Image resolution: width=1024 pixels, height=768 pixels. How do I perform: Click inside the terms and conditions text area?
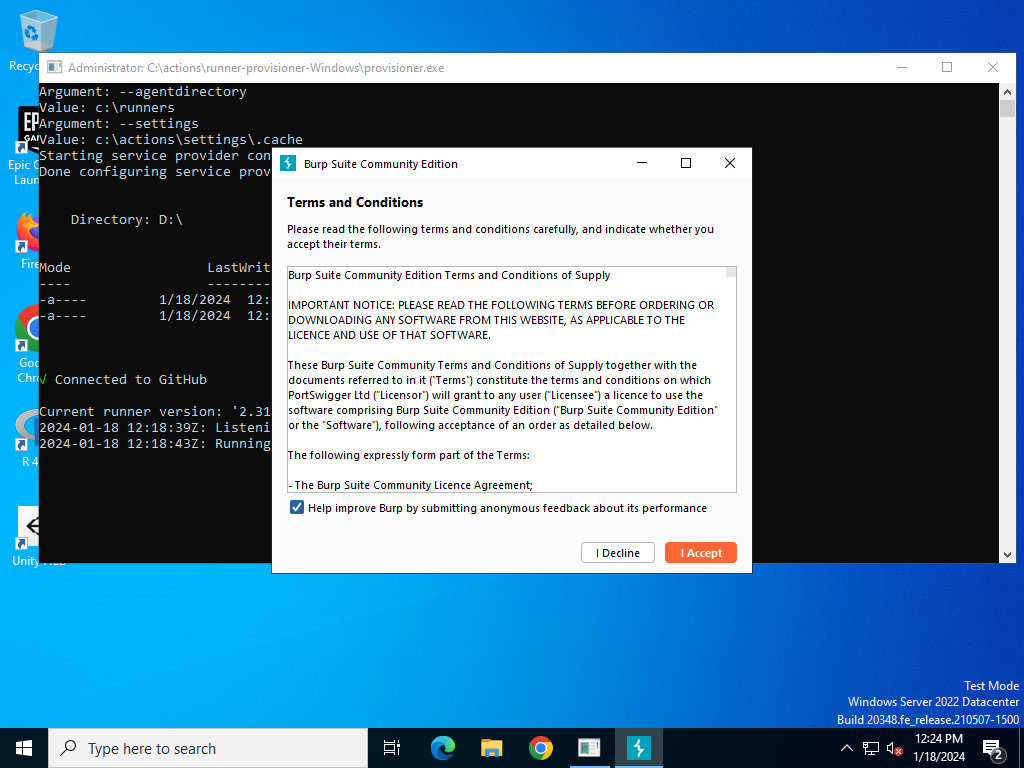pos(507,379)
